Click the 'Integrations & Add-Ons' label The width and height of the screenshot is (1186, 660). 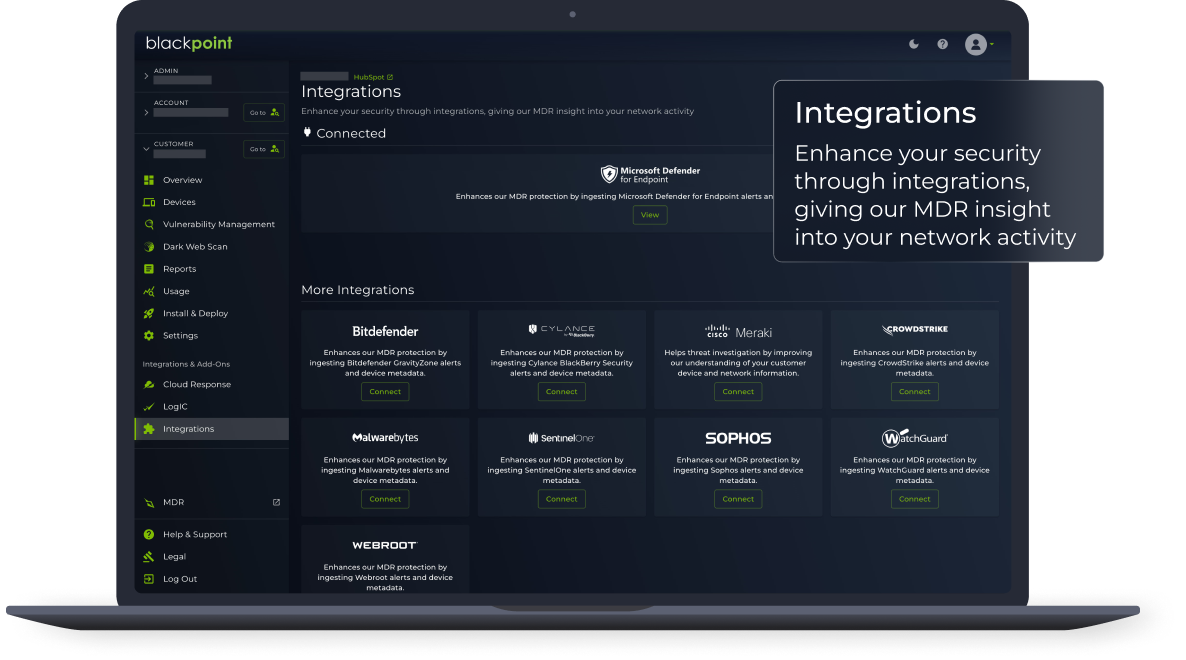[x=186, y=364]
